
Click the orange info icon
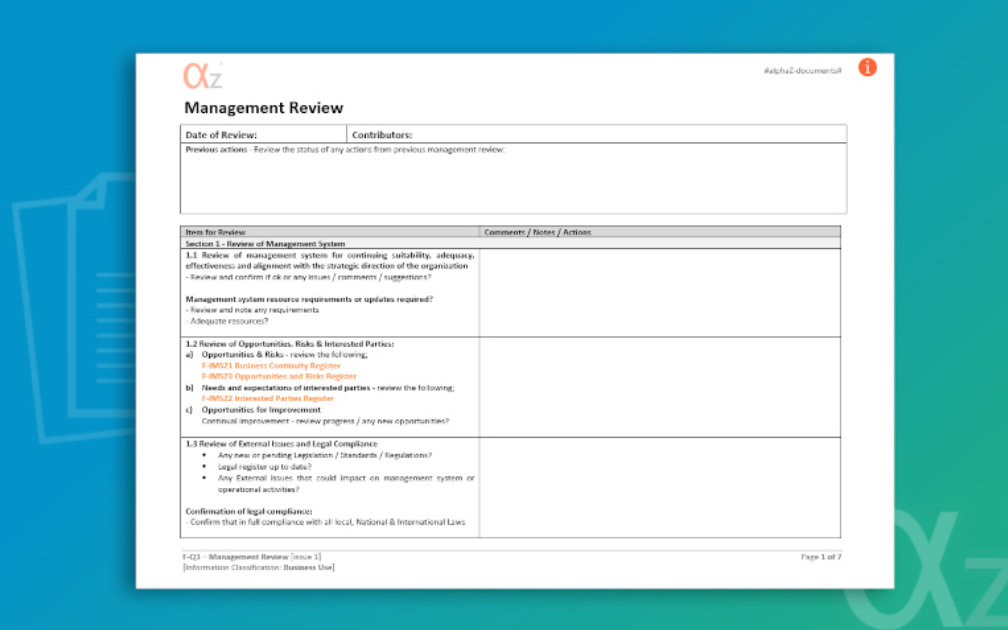pyautogui.click(x=867, y=67)
